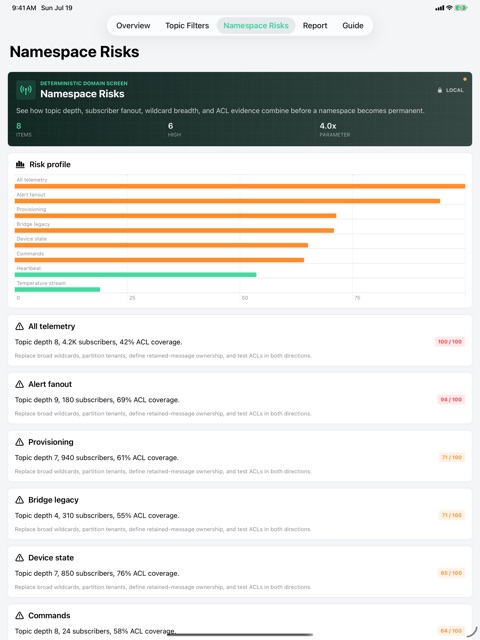Go to the Guide tab

(x=353, y=26)
